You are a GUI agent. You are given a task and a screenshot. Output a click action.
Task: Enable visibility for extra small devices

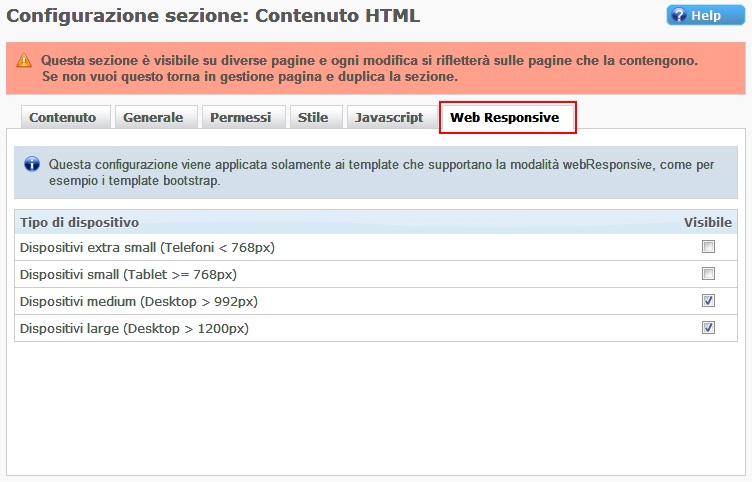pyautogui.click(x=709, y=247)
